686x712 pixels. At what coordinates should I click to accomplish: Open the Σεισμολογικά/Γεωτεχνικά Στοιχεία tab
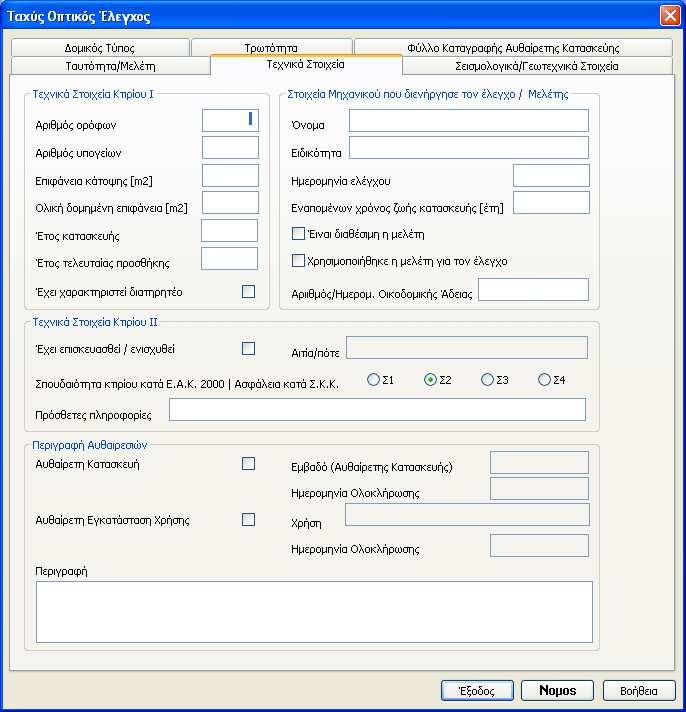pyautogui.click(x=537, y=66)
